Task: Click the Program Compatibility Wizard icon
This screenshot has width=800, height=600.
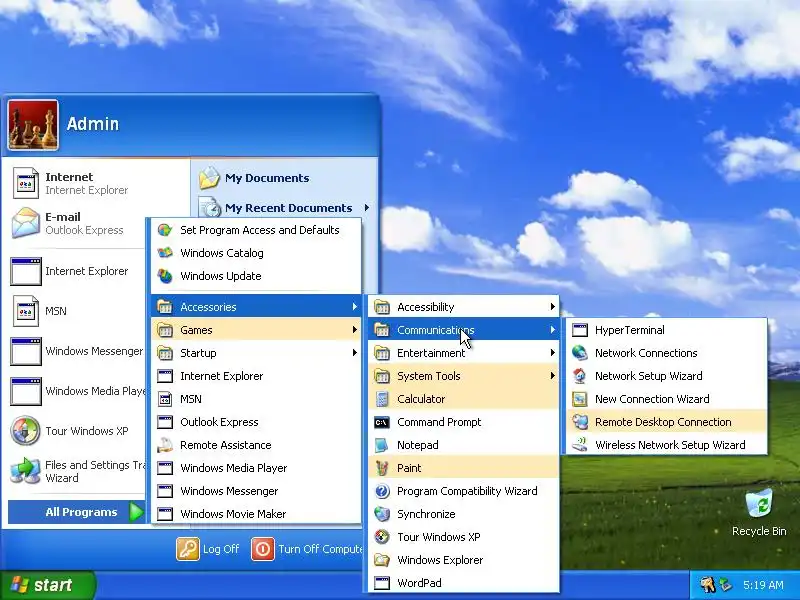Action: pyautogui.click(x=382, y=491)
